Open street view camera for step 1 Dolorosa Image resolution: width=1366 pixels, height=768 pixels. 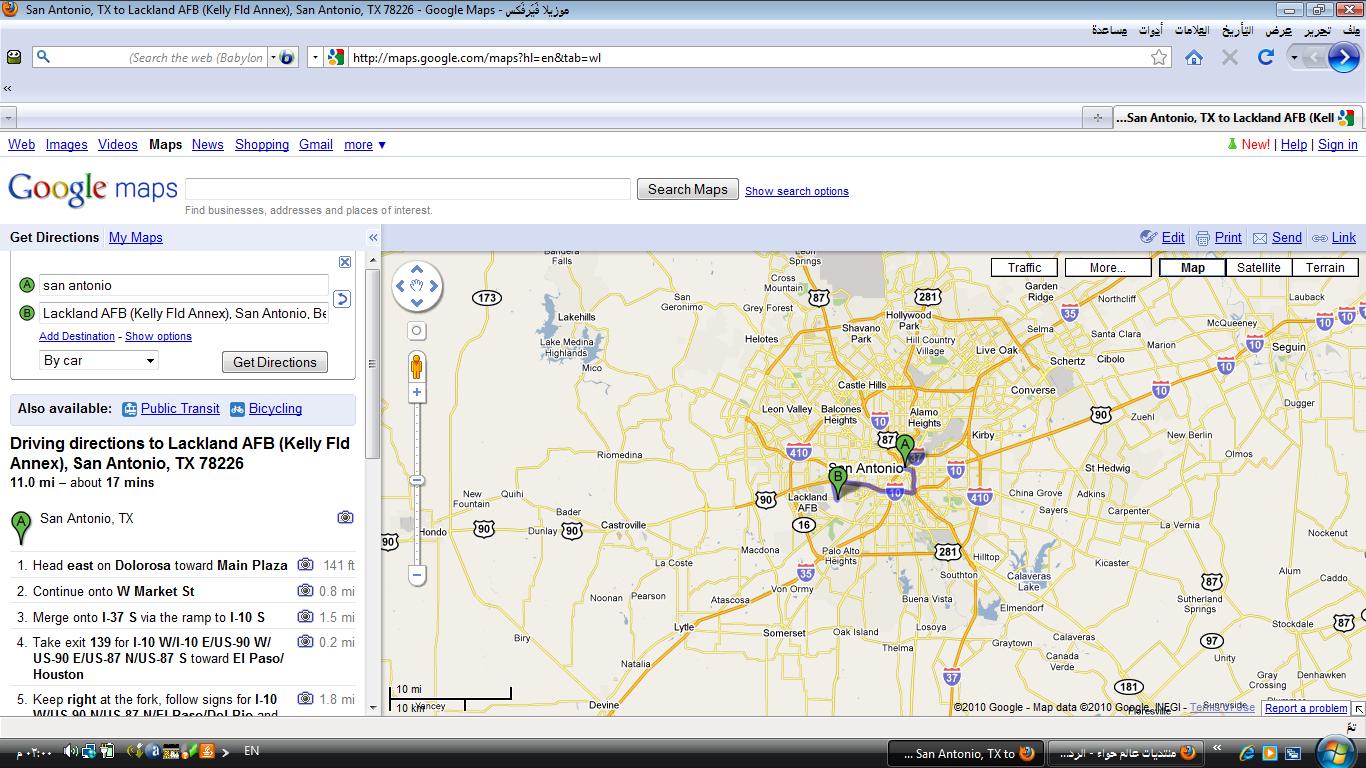pos(305,565)
